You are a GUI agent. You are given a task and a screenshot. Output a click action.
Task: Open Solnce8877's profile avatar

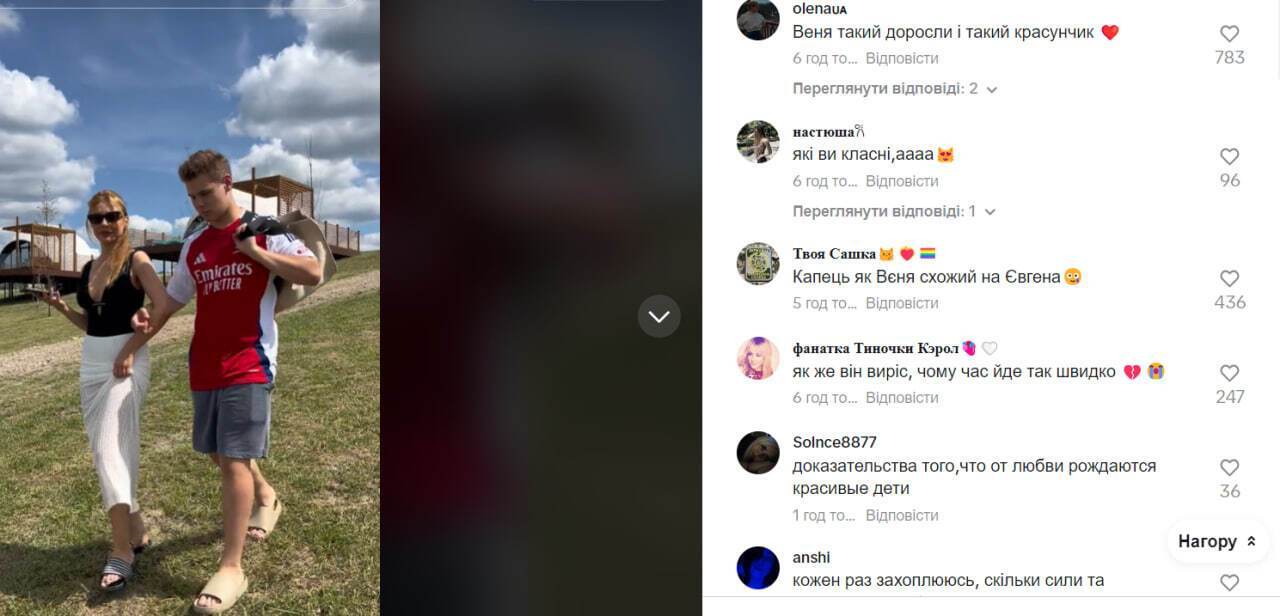[758, 453]
